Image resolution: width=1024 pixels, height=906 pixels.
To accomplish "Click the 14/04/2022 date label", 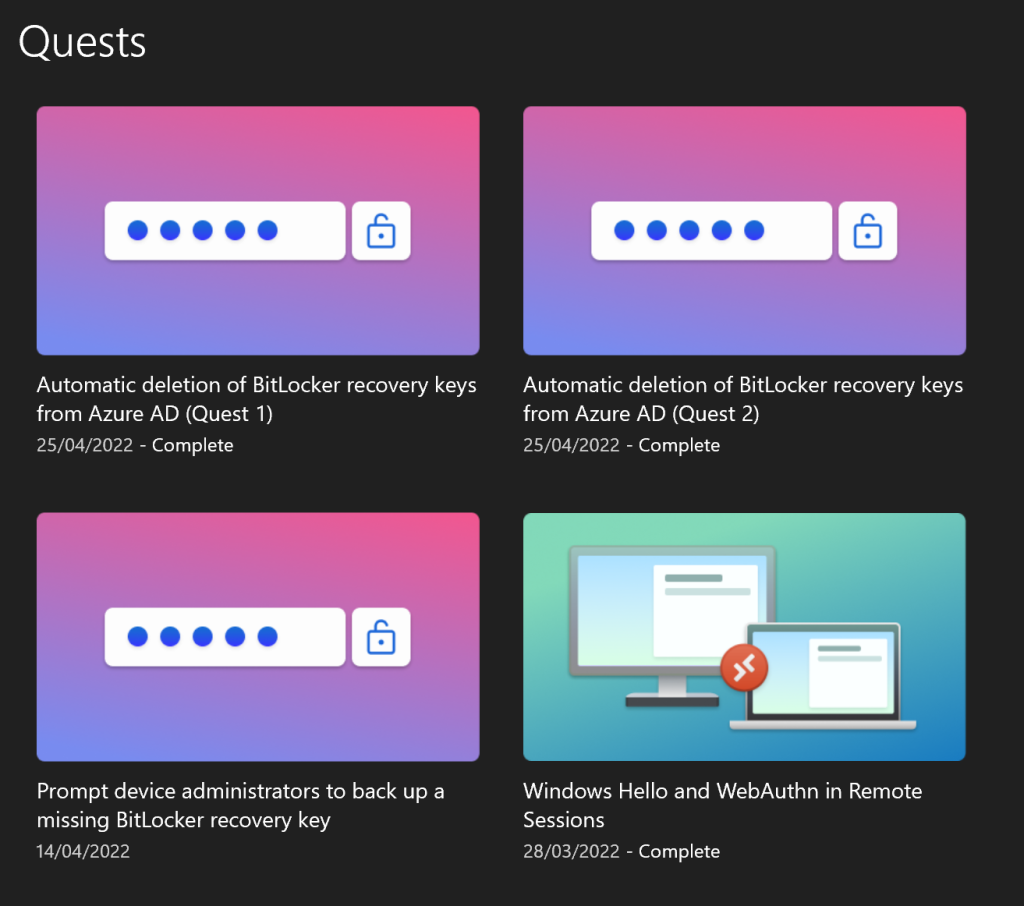I will 83,851.
